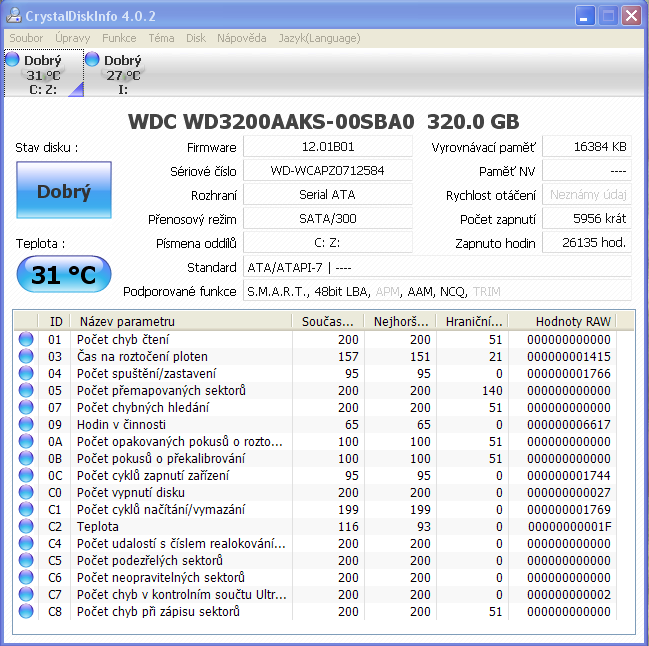Select the C: Z: disk status orb
Image resolution: width=649 pixels, height=646 pixels.
point(13,60)
